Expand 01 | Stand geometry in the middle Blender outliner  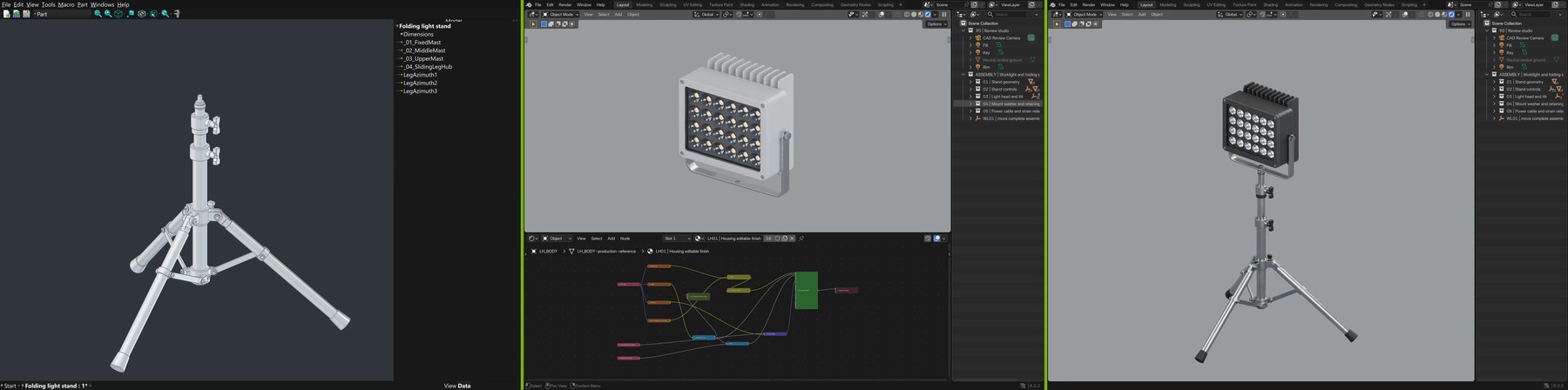pyautogui.click(x=970, y=82)
